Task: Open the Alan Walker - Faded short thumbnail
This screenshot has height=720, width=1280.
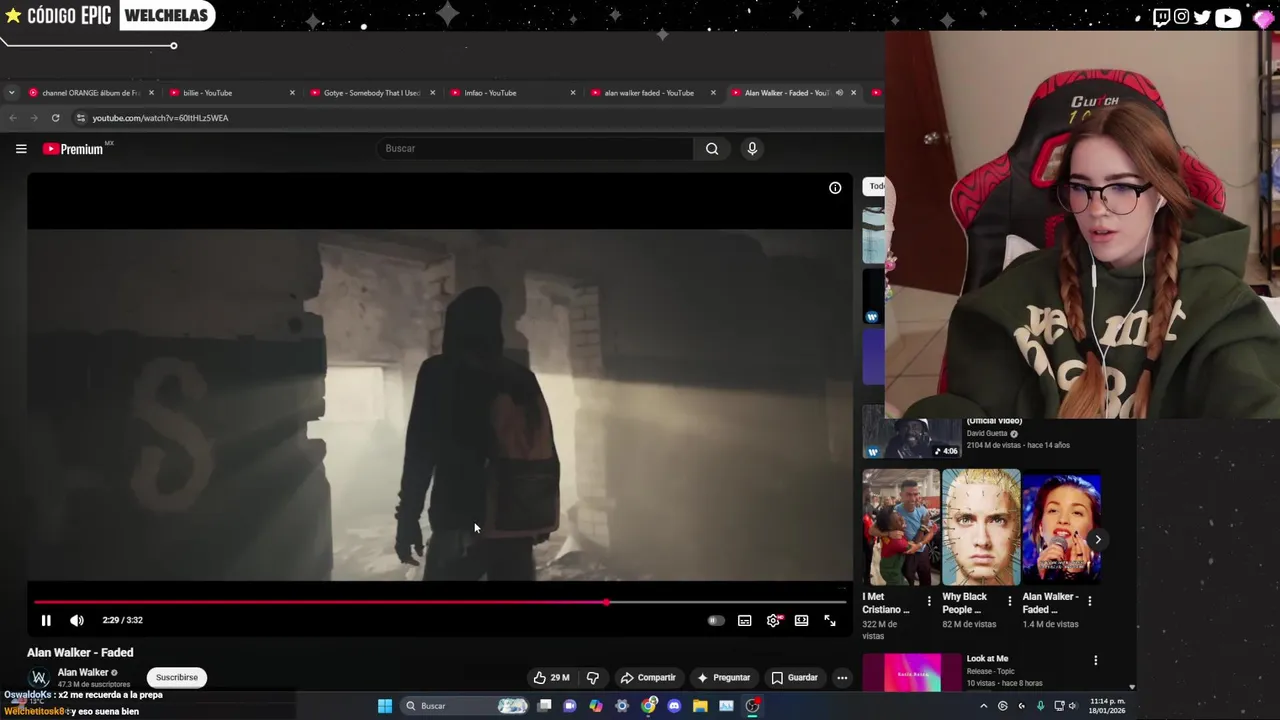Action: pos(1061,527)
